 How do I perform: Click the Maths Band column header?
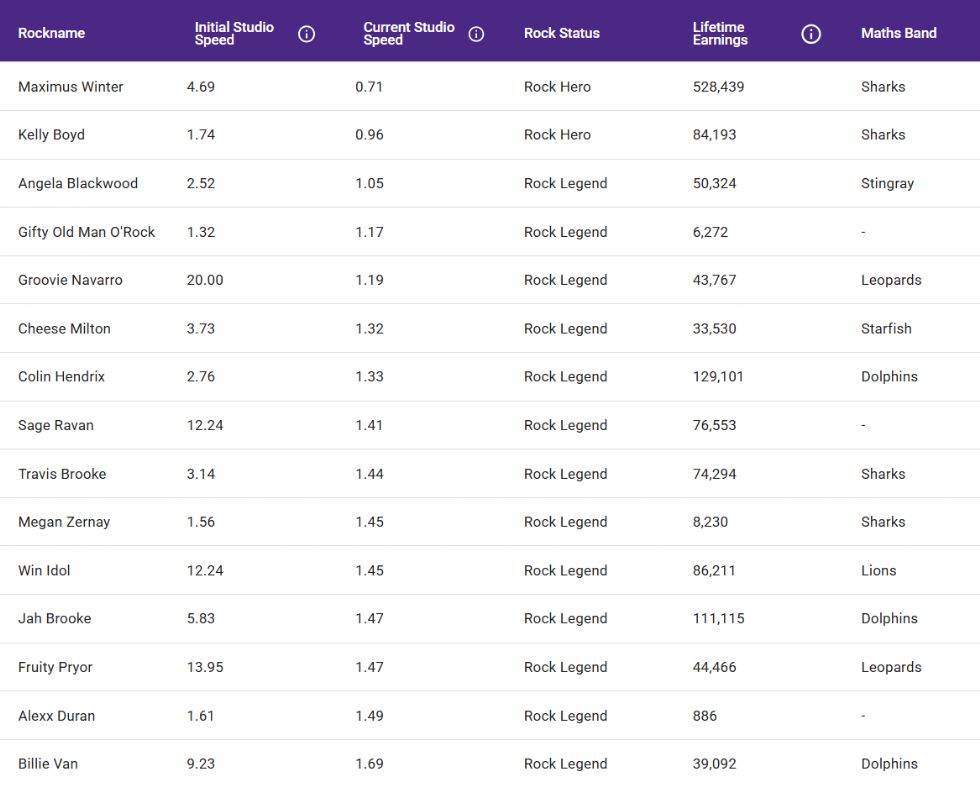[x=898, y=34]
